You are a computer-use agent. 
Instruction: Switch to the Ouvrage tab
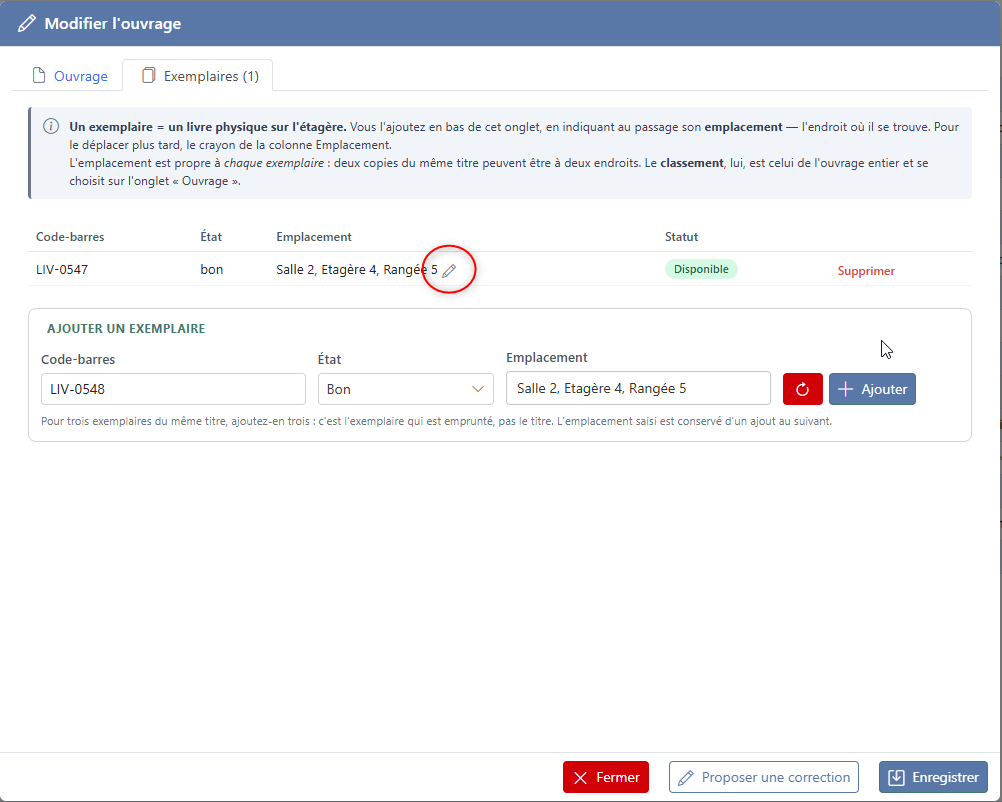[70, 75]
